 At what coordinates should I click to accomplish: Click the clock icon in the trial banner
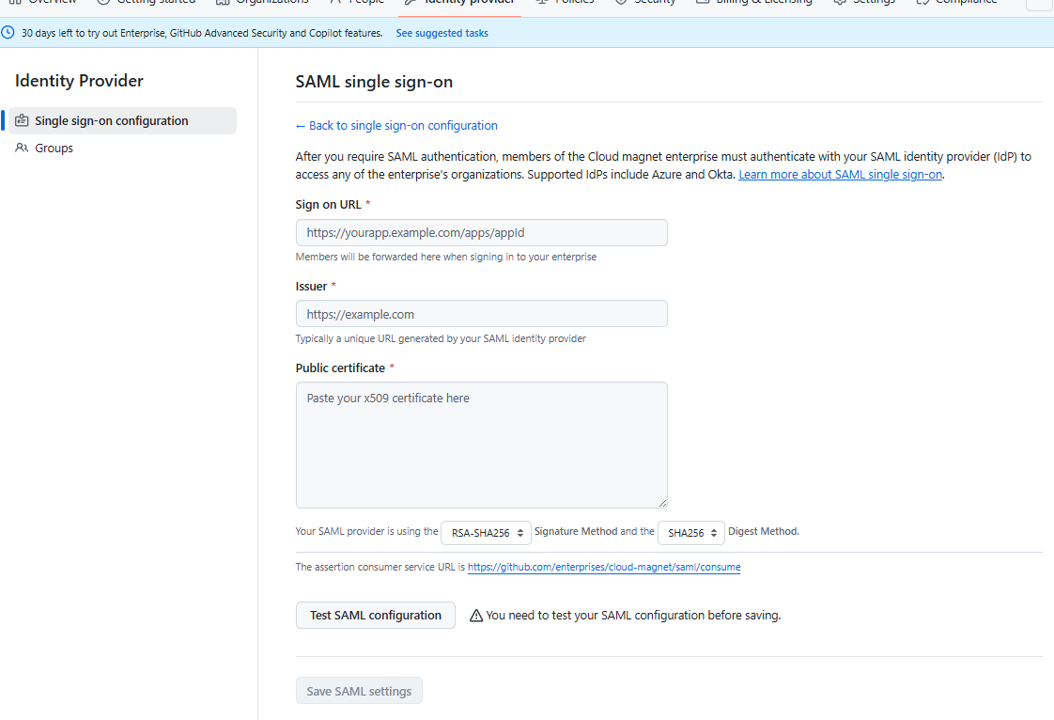pyautogui.click(x=8, y=32)
